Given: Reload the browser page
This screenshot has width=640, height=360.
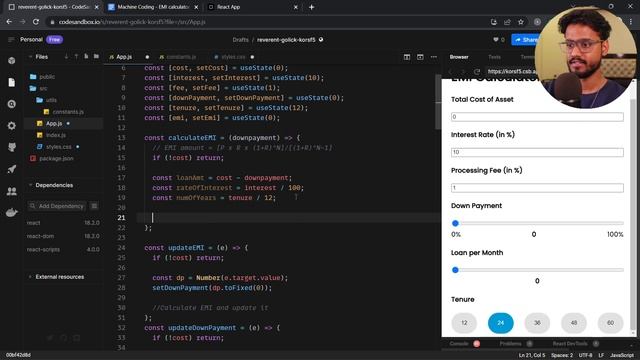Looking at the screenshot, I should (36, 22).
